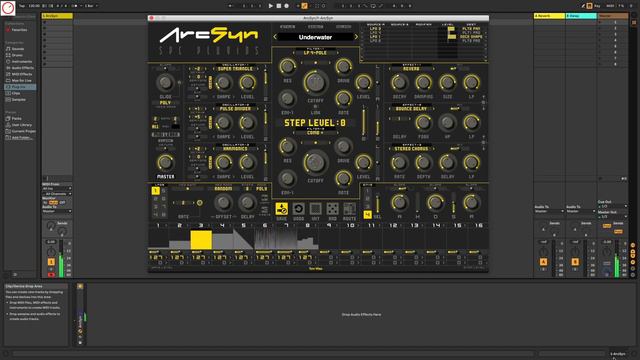The height and width of the screenshot is (360, 640).
Task: Click the Filter 1 Res knob
Action: tap(287, 67)
